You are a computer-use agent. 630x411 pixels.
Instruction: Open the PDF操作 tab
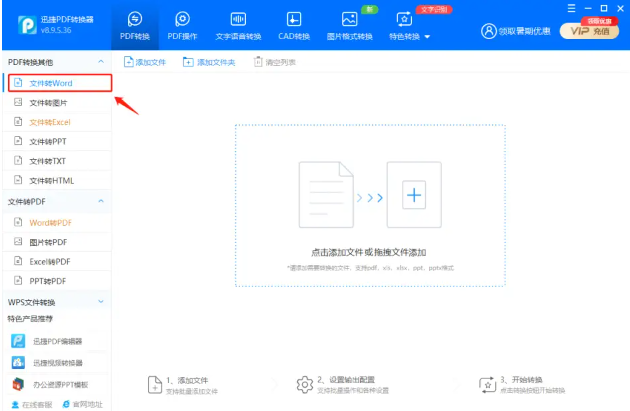(182, 25)
